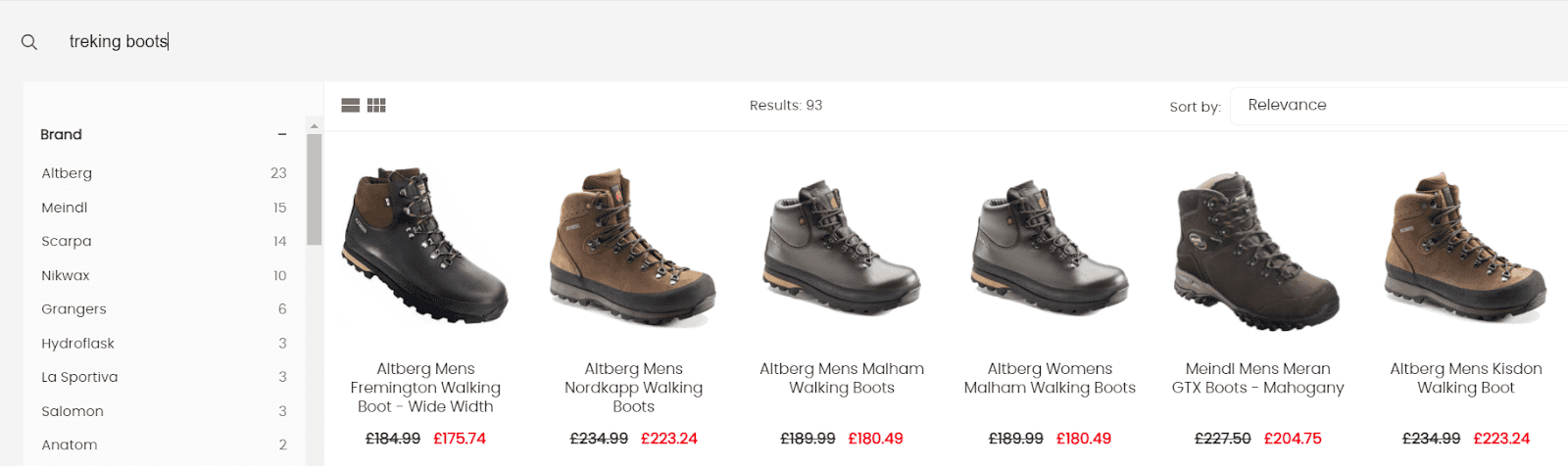Open Altberg Mens Nordkapp Walking Boots title
The image size is (1568, 466).
(x=633, y=388)
